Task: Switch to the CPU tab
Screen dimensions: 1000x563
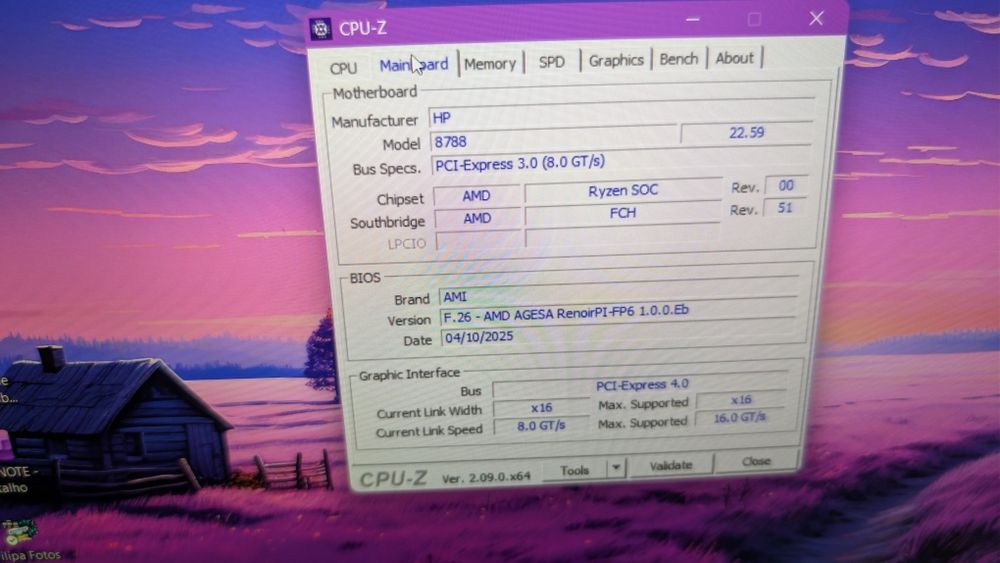Action: point(343,68)
